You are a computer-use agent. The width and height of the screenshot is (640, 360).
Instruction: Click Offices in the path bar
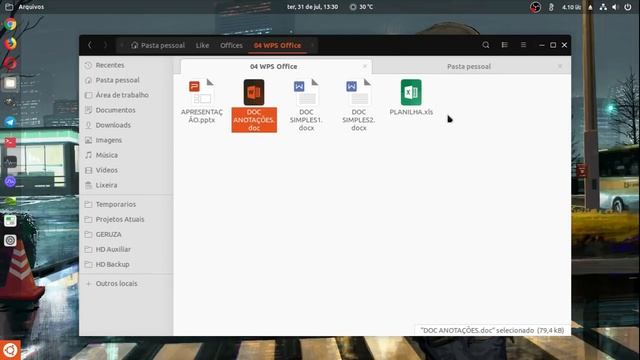(x=231, y=45)
